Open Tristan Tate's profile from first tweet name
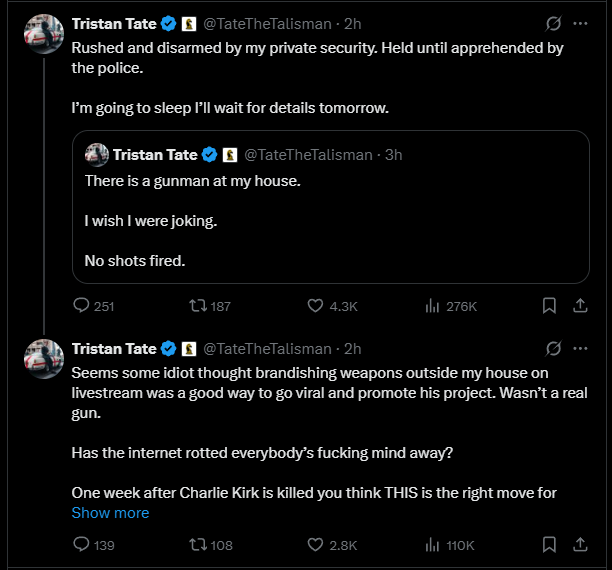Image resolution: width=612 pixels, height=570 pixels. (x=114, y=23)
